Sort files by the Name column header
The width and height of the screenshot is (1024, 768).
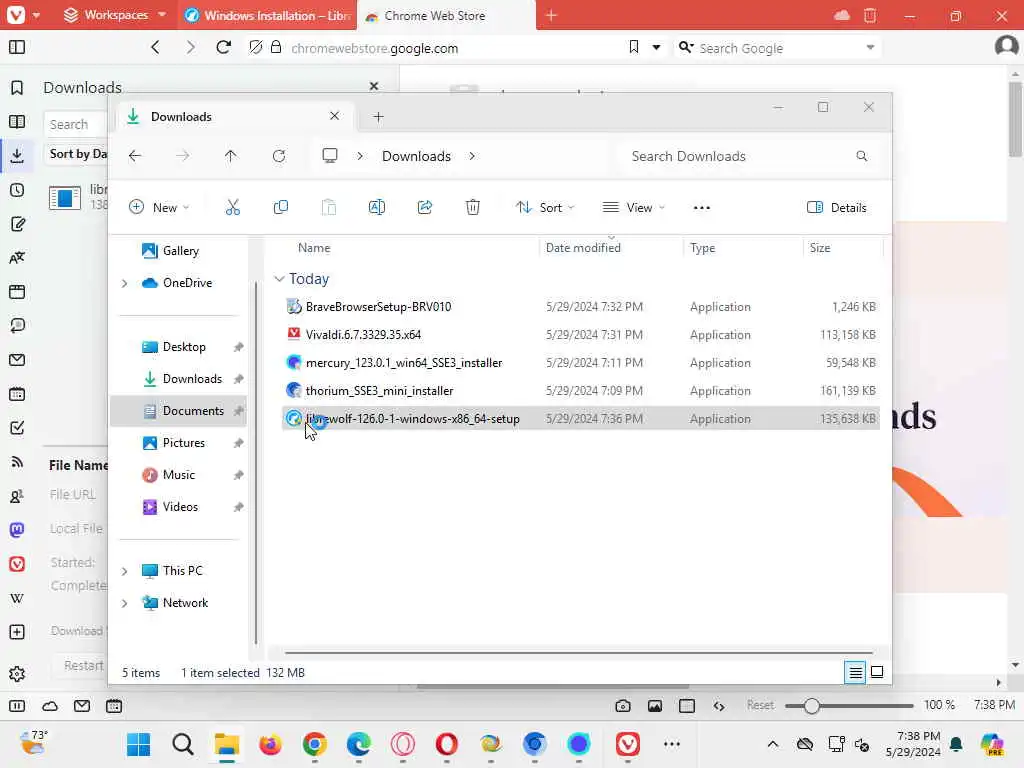pos(314,248)
